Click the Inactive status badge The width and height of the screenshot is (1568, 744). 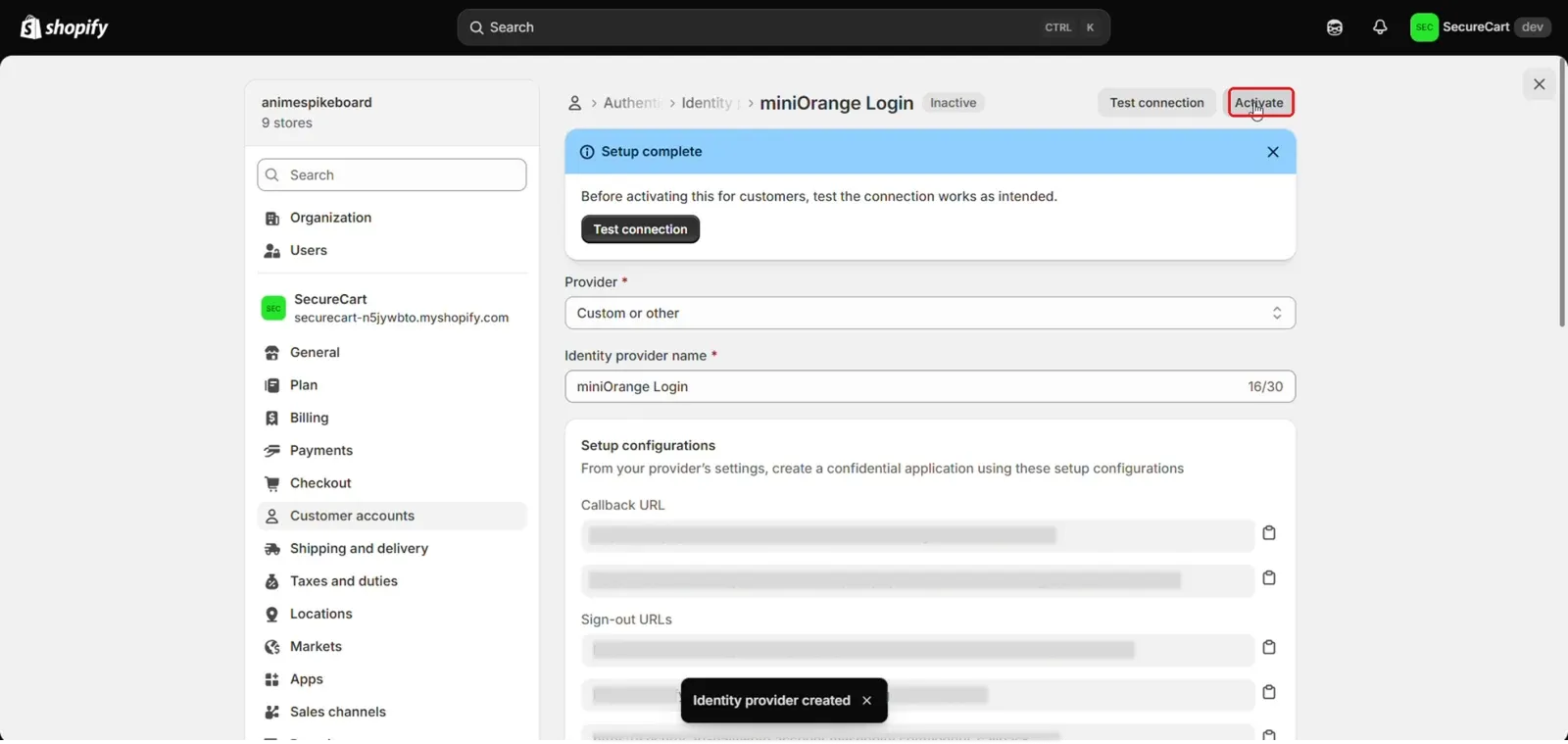pyautogui.click(x=953, y=103)
